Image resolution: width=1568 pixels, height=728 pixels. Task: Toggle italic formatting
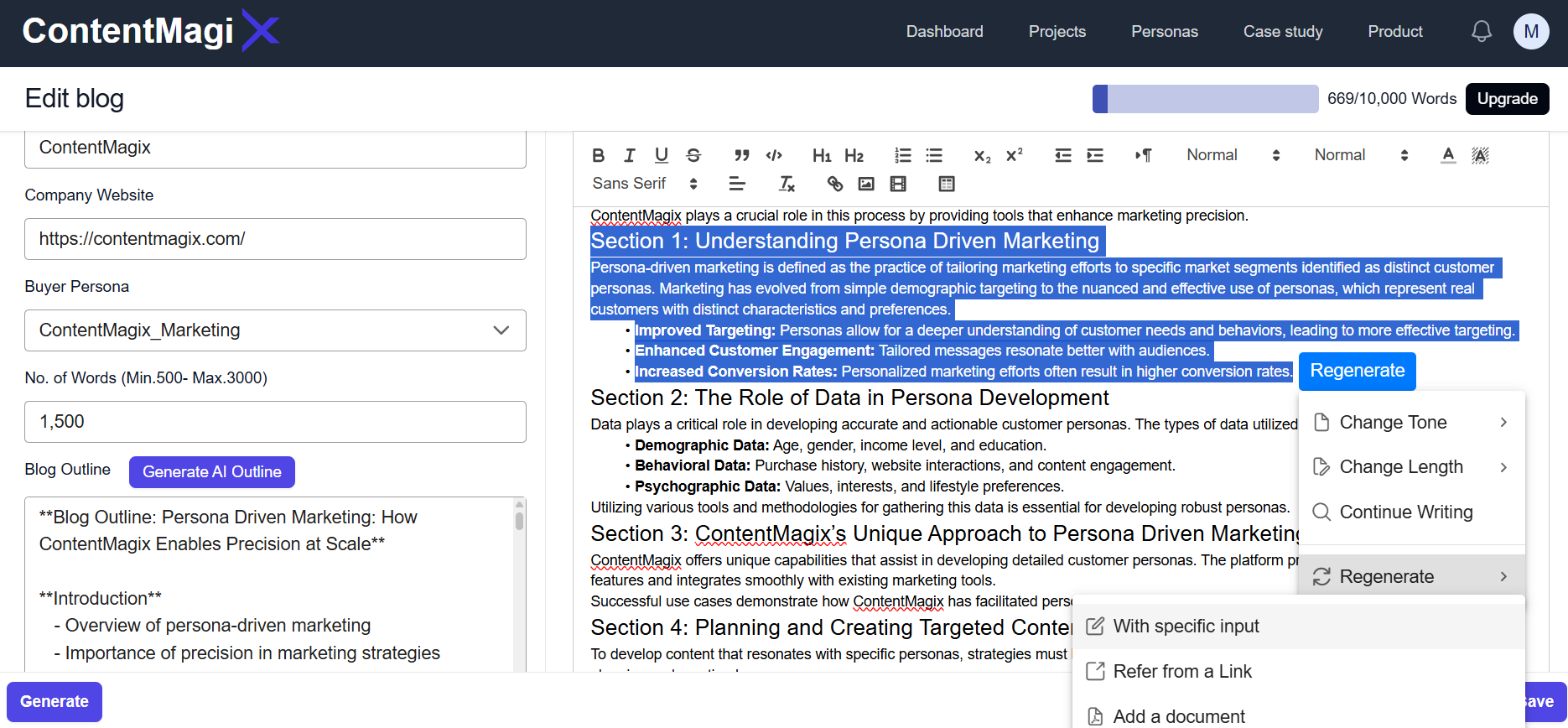click(x=629, y=155)
